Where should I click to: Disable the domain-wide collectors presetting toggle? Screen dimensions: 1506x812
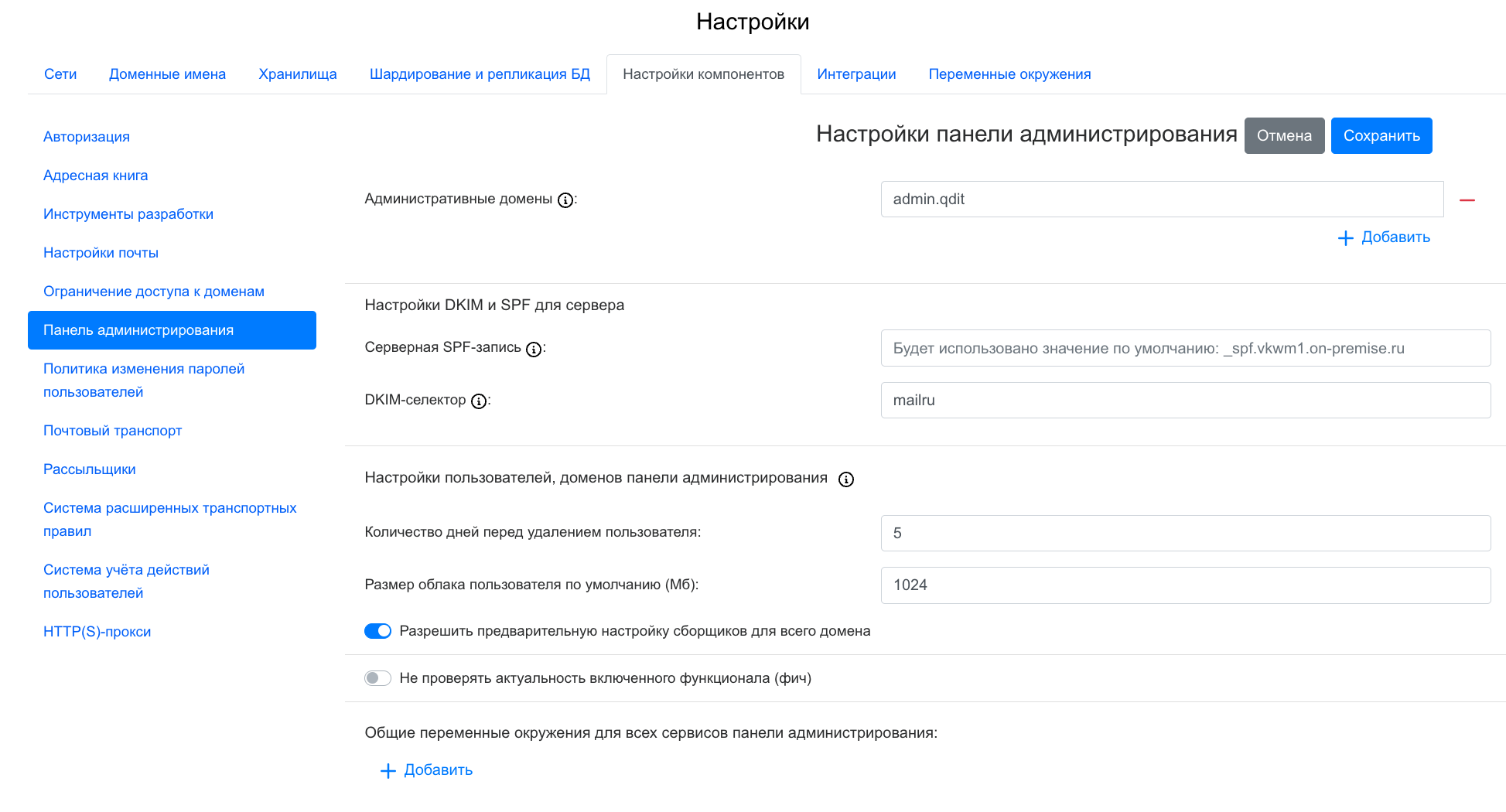point(377,631)
